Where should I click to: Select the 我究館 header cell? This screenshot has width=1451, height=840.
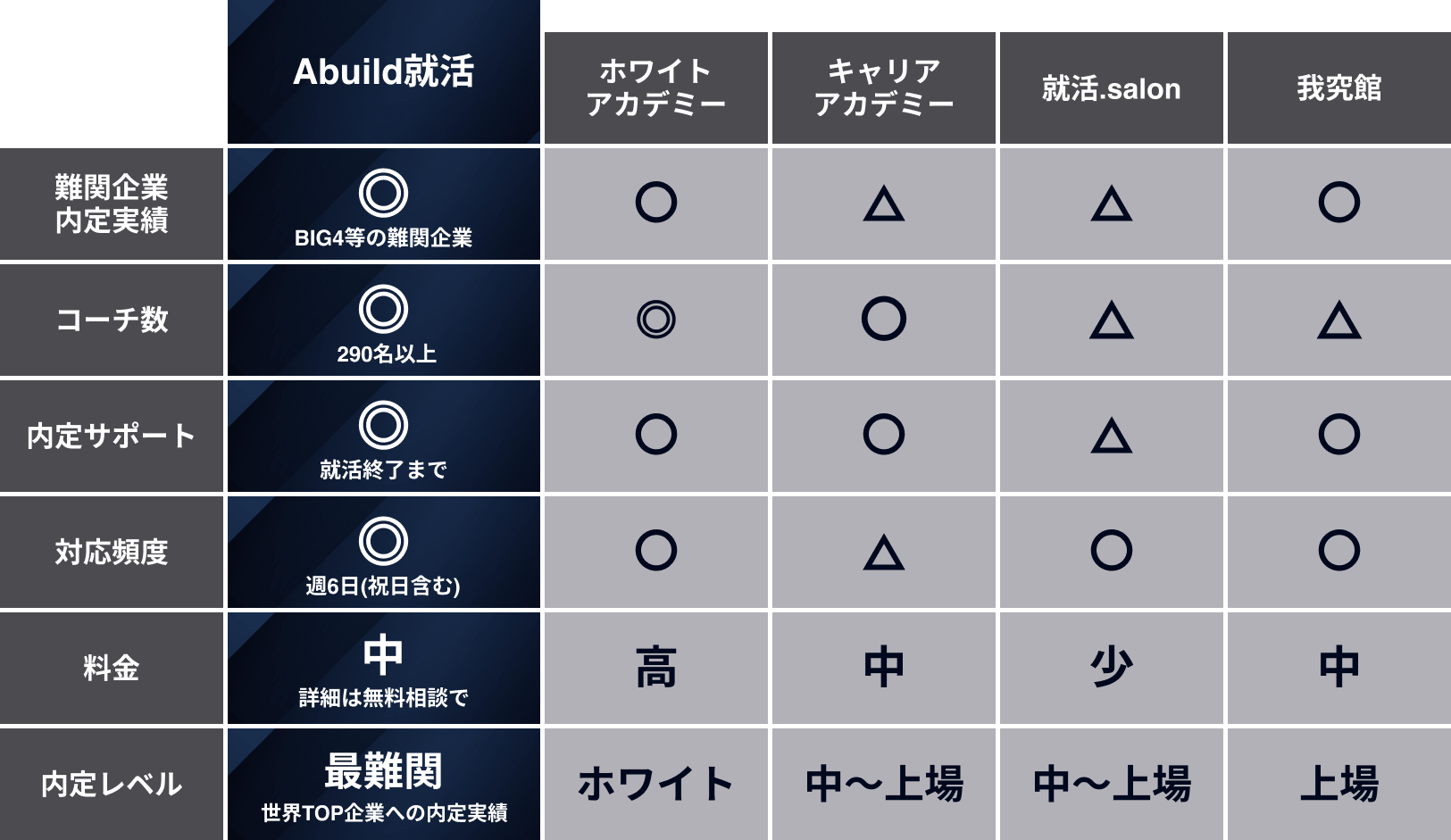1339,87
